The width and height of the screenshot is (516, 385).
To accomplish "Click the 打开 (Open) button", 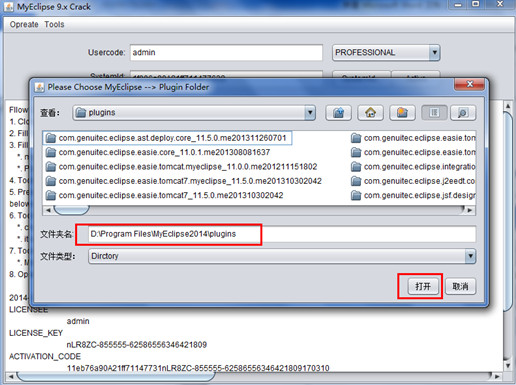I will point(423,286).
